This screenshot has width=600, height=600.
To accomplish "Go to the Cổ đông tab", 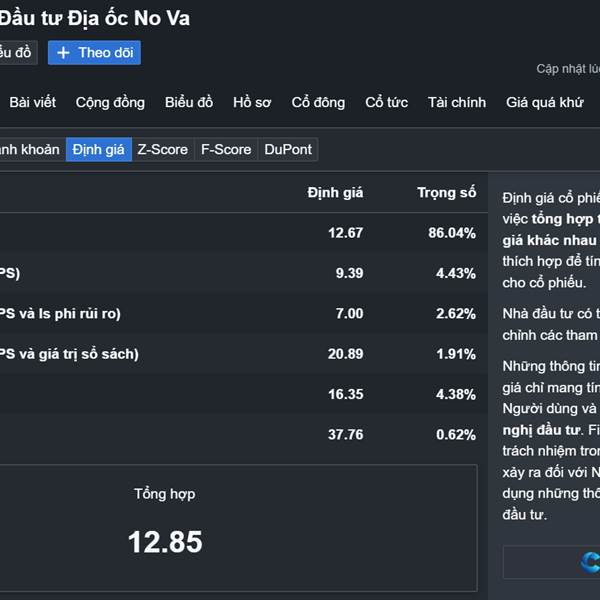I will (x=318, y=103).
